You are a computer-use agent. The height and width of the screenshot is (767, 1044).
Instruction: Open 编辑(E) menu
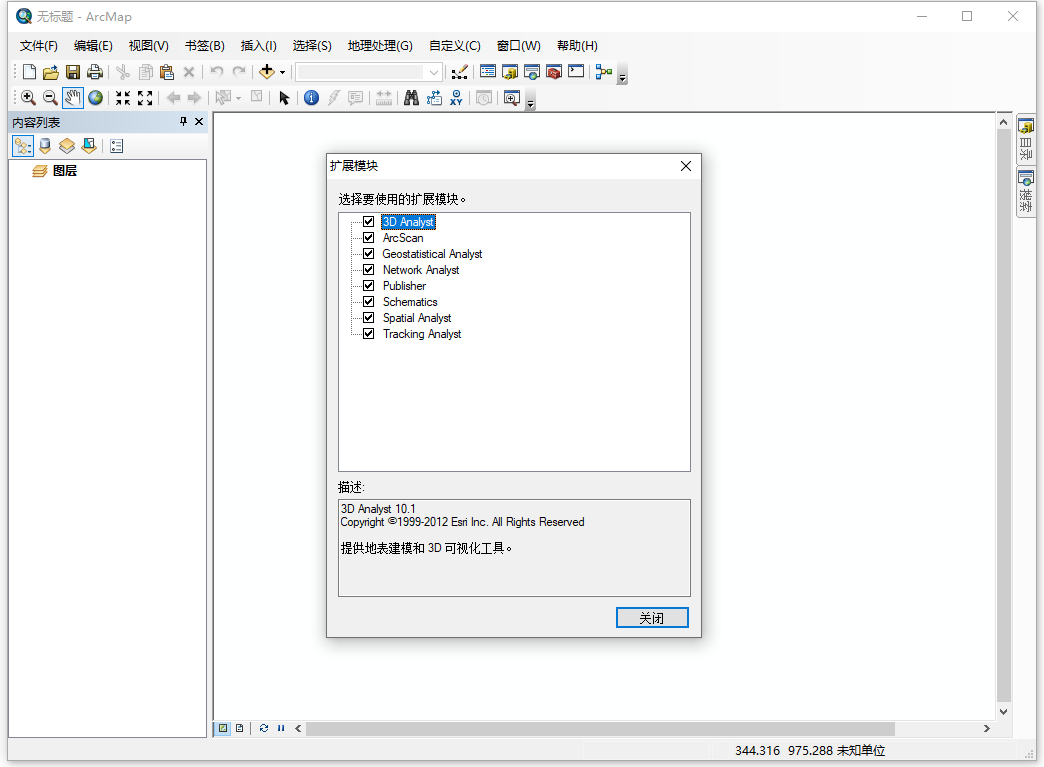pyautogui.click(x=93, y=46)
